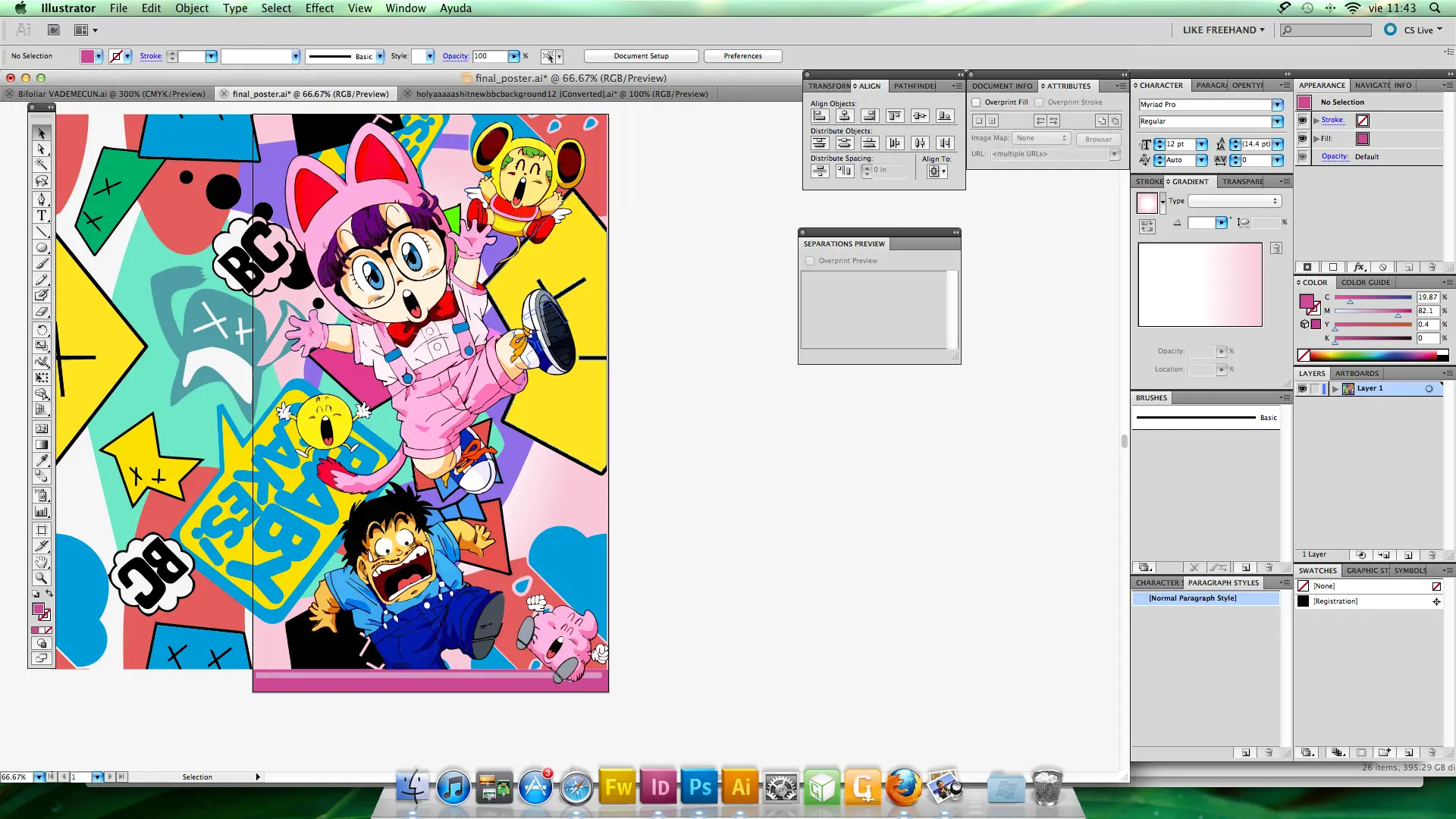The height and width of the screenshot is (819, 1456).
Task: Toggle Stroke visibility in Appearance panel
Action: 1303,121
